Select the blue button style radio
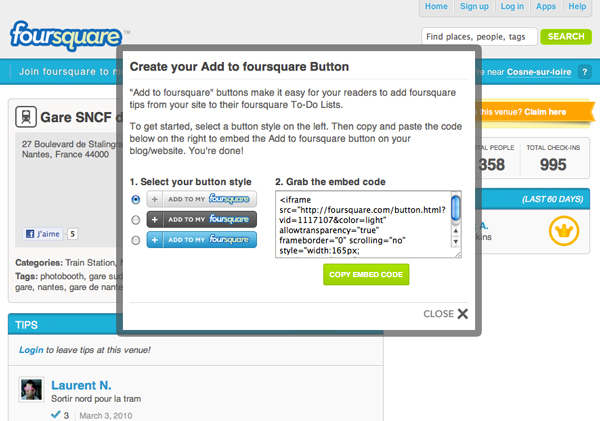This screenshot has height=421, width=600. pos(135,240)
